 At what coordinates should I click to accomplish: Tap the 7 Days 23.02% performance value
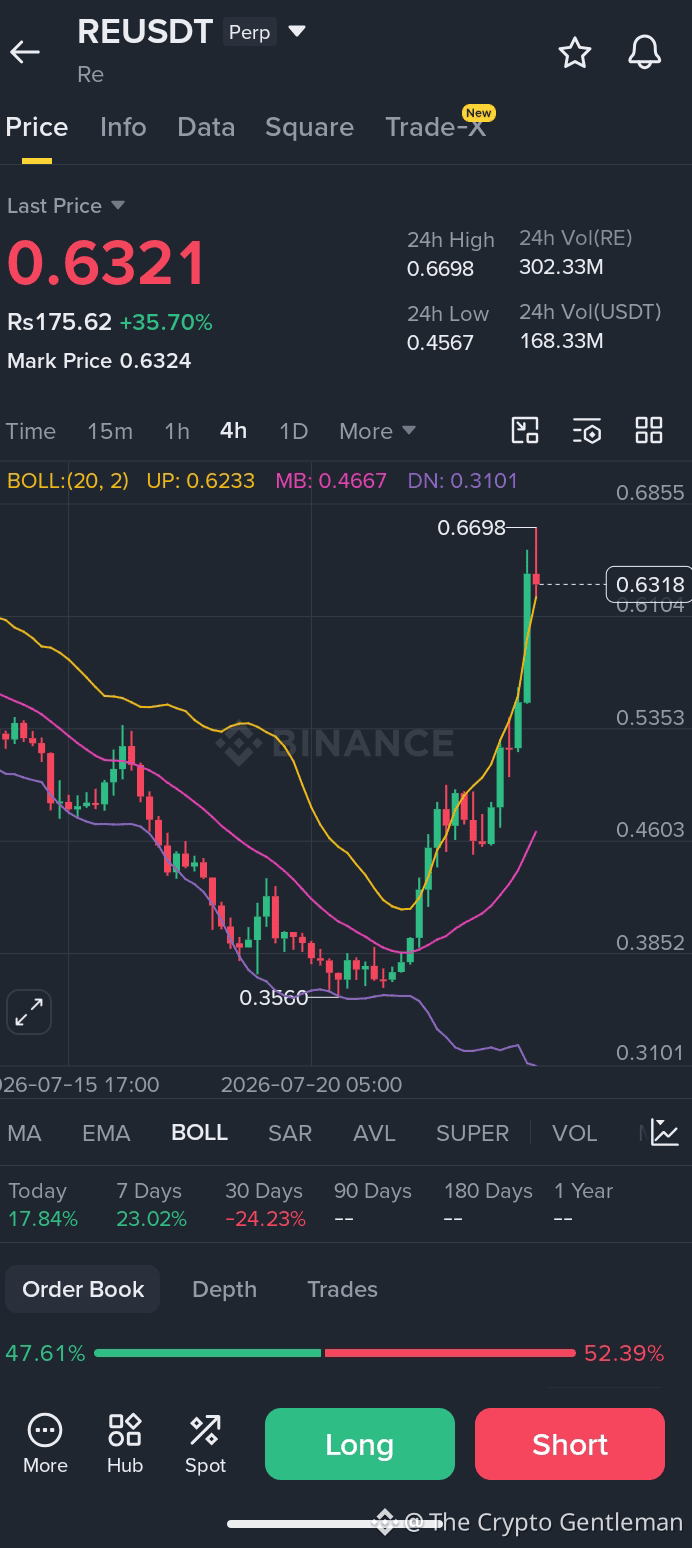[152, 1219]
